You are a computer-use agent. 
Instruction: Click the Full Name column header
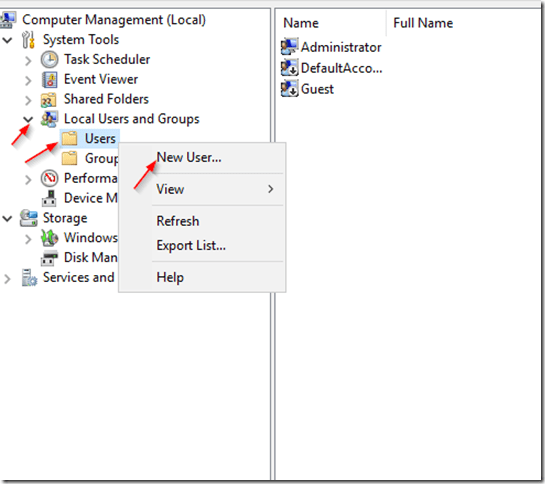pos(423,23)
